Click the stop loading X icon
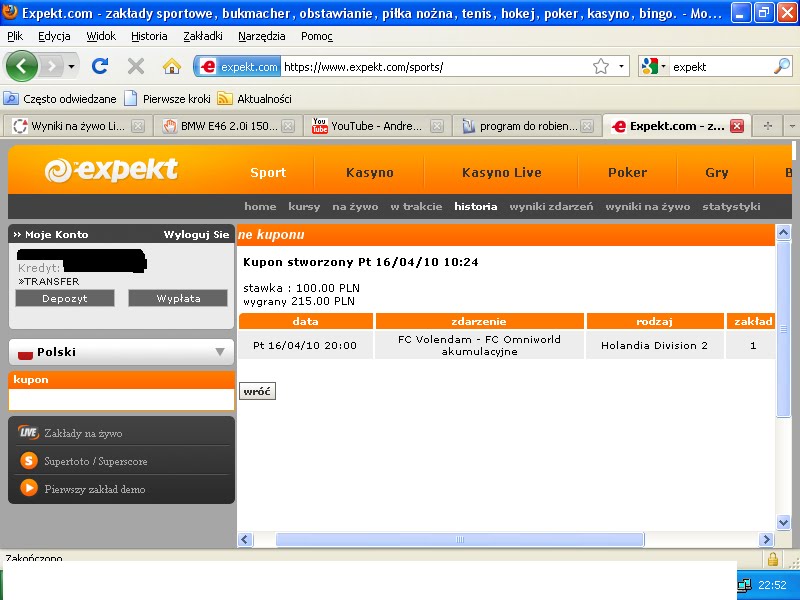800x600 pixels. coord(136,66)
